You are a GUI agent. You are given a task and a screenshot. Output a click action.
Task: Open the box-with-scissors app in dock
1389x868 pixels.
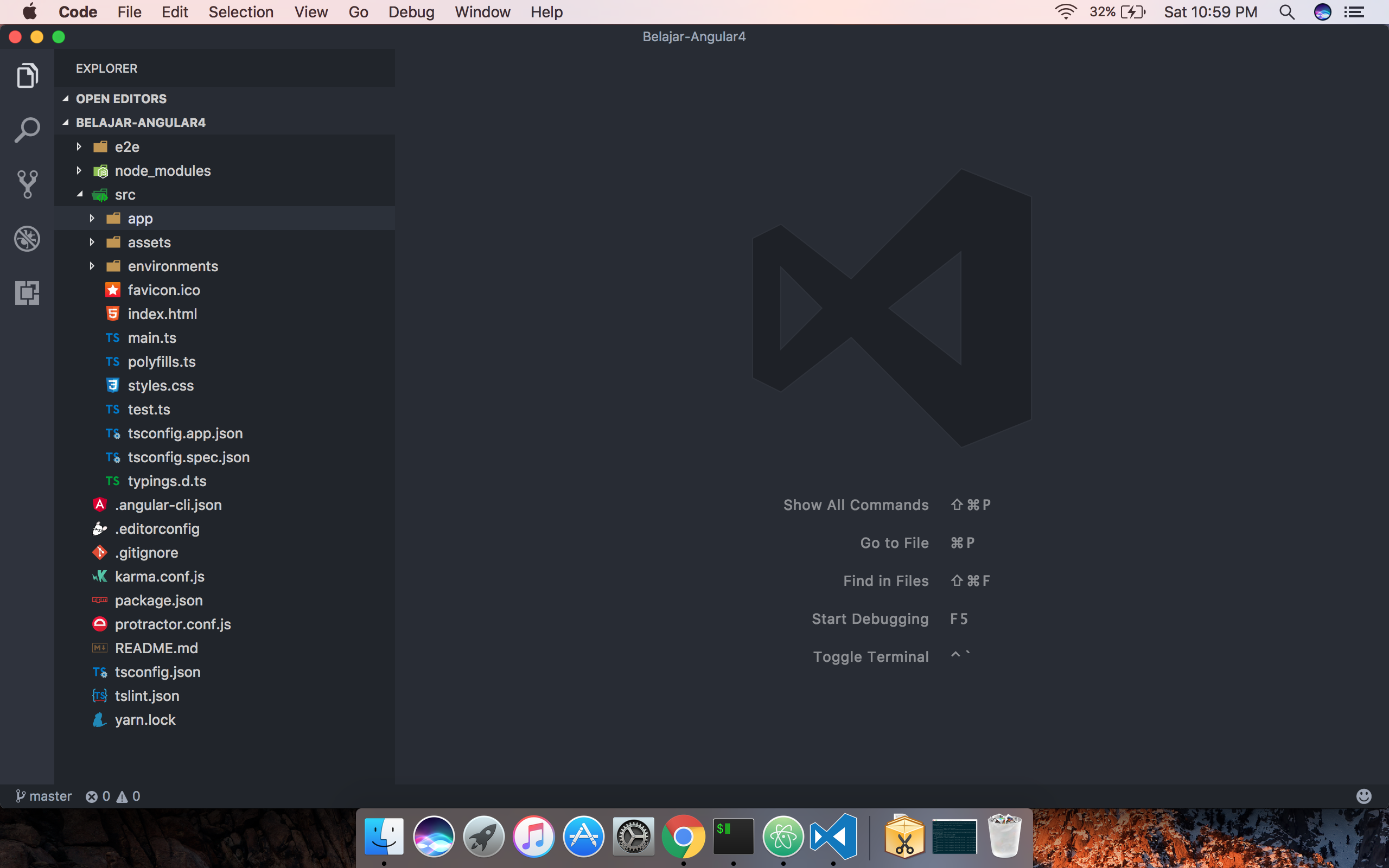point(904,836)
